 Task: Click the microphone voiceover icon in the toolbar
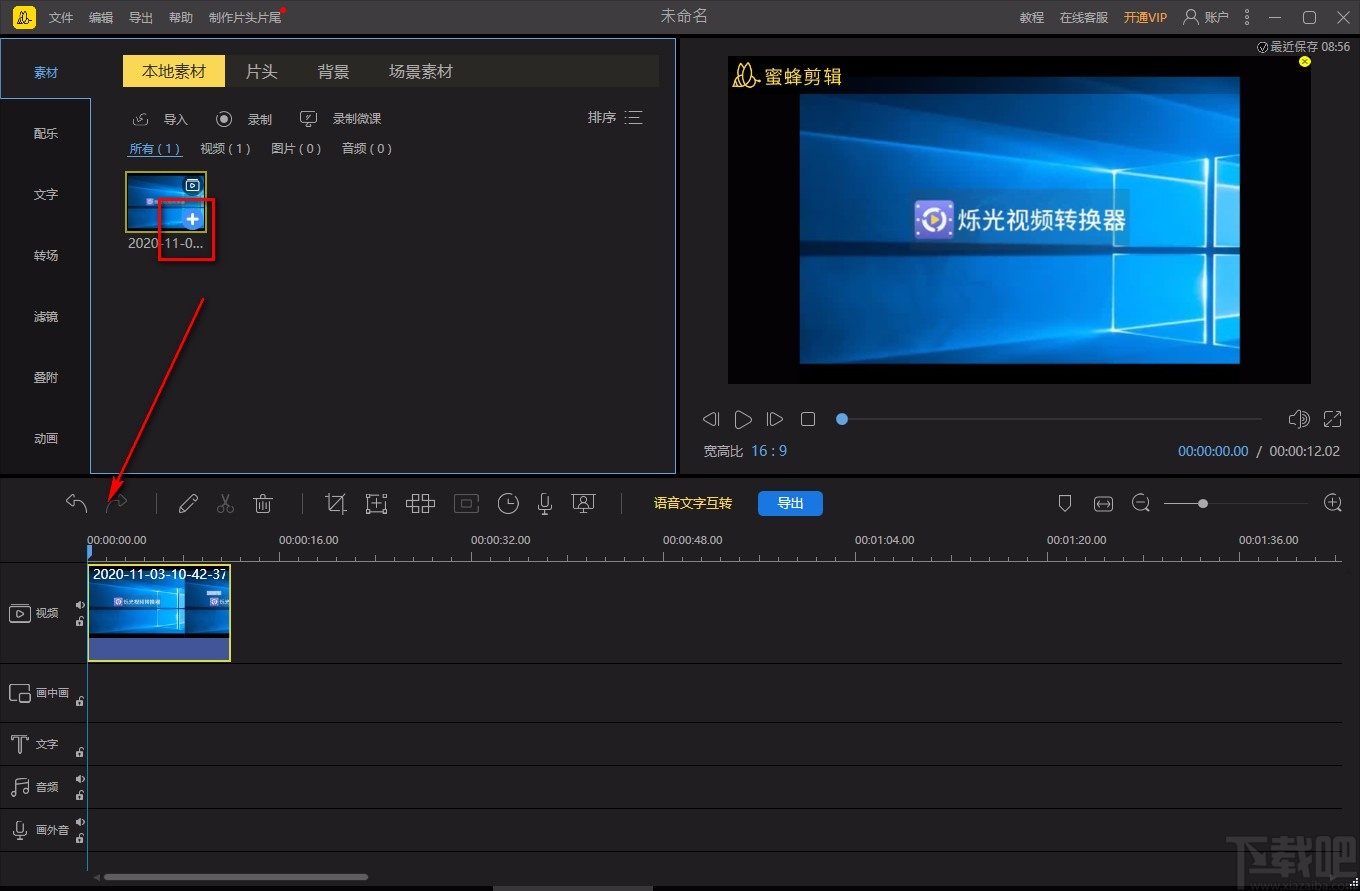tap(545, 503)
